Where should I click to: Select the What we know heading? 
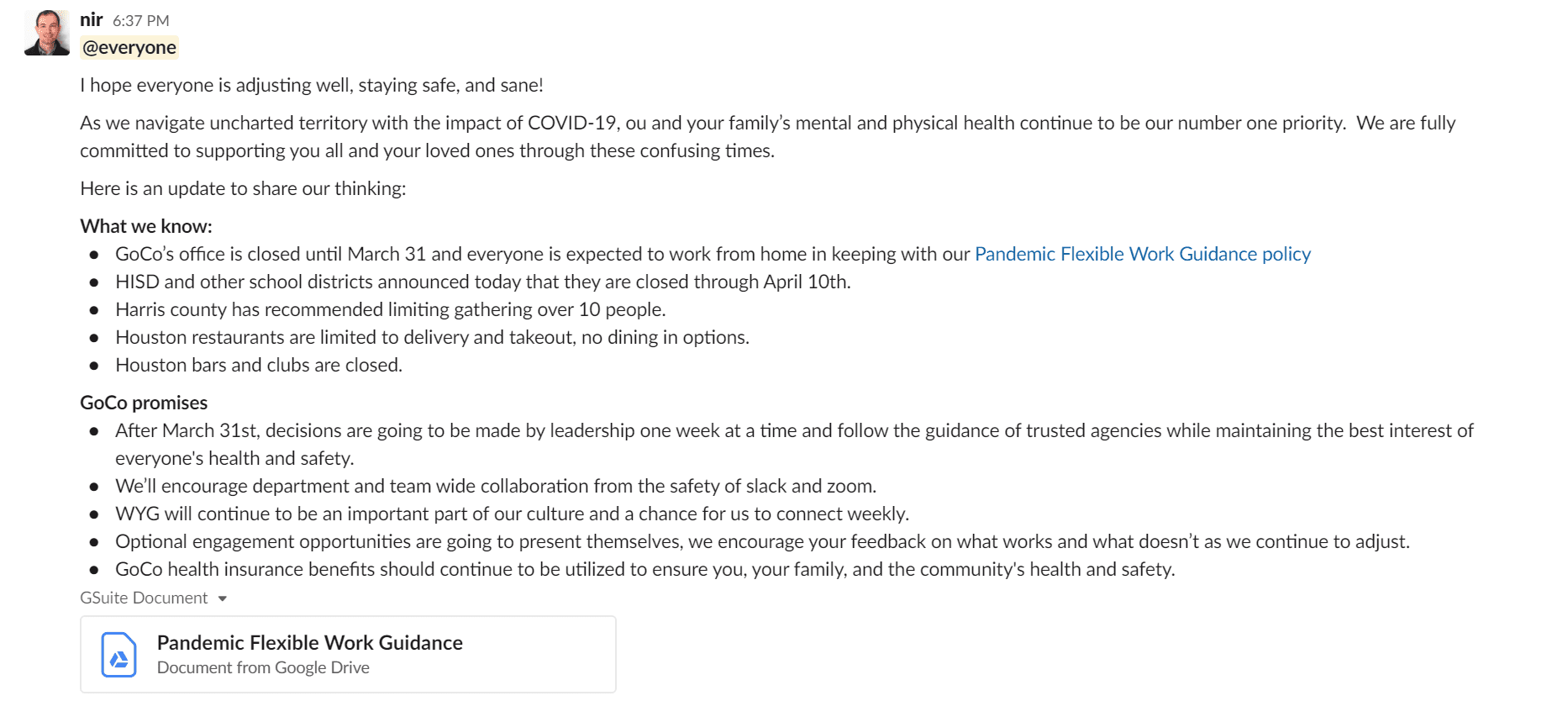point(145,225)
